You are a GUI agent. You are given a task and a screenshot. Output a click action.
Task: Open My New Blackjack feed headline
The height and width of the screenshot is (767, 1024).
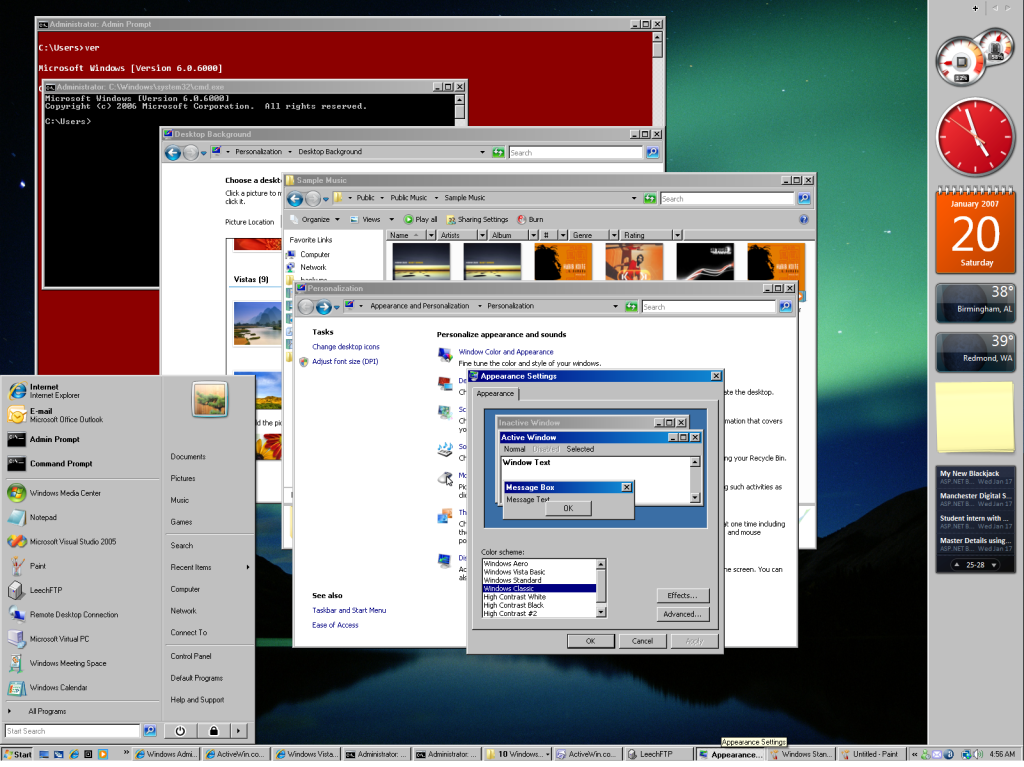pos(969,474)
